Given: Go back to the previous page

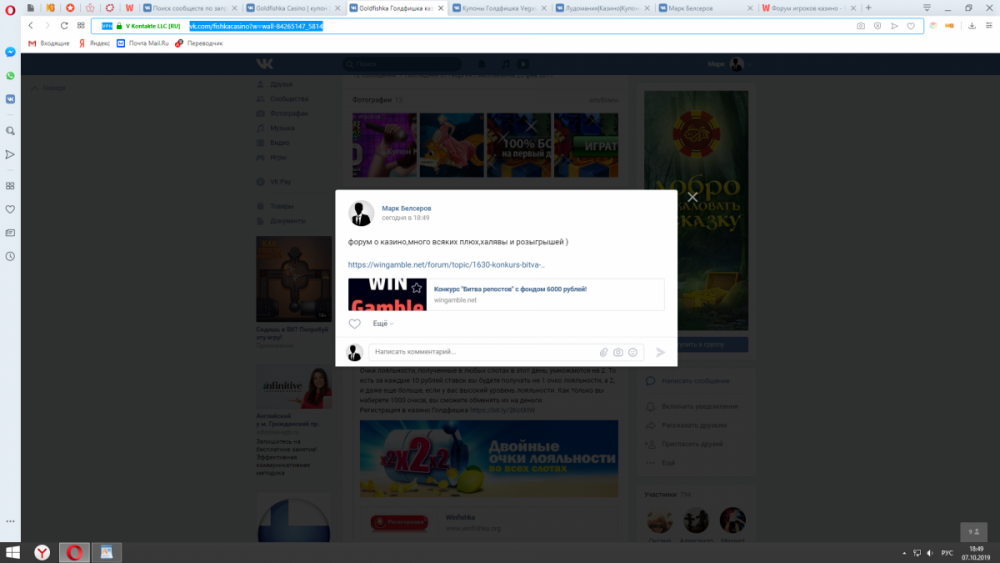Looking at the screenshot, I should pyautogui.click(x=31, y=26).
